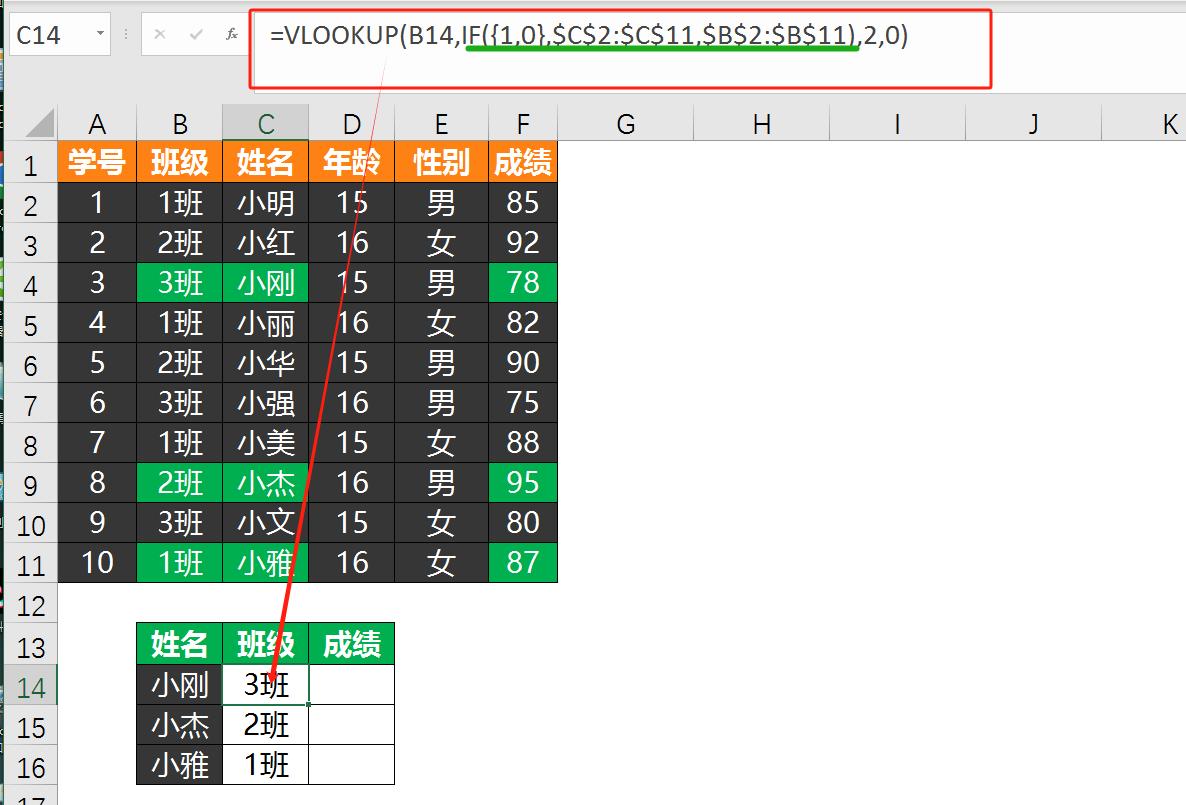Image resolution: width=1186 pixels, height=805 pixels.
Task: Click green header 成绩 in row 13
Action: pos(352,644)
